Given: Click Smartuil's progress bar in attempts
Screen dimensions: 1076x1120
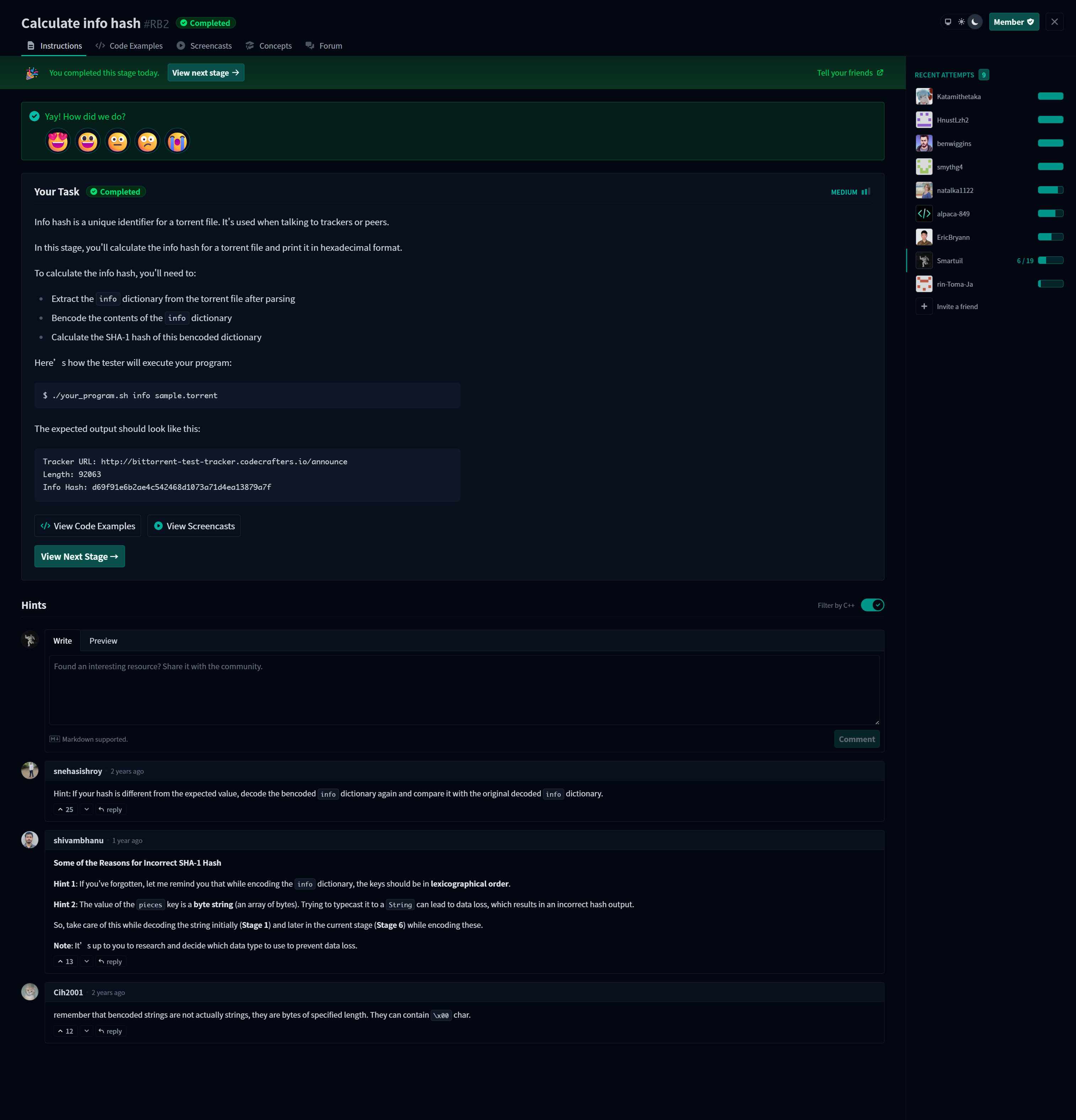Looking at the screenshot, I should pyautogui.click(x=1050, y=261).
